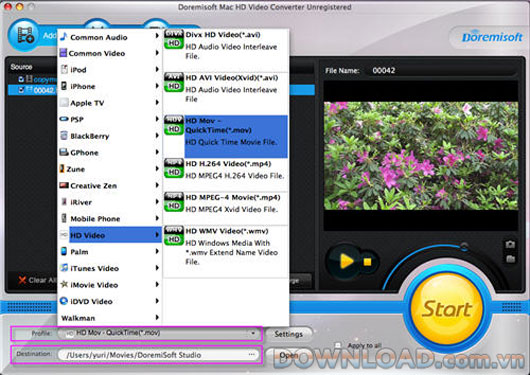Select the Common Audio music note icon

pyautogui.click(x=63, y=37)
